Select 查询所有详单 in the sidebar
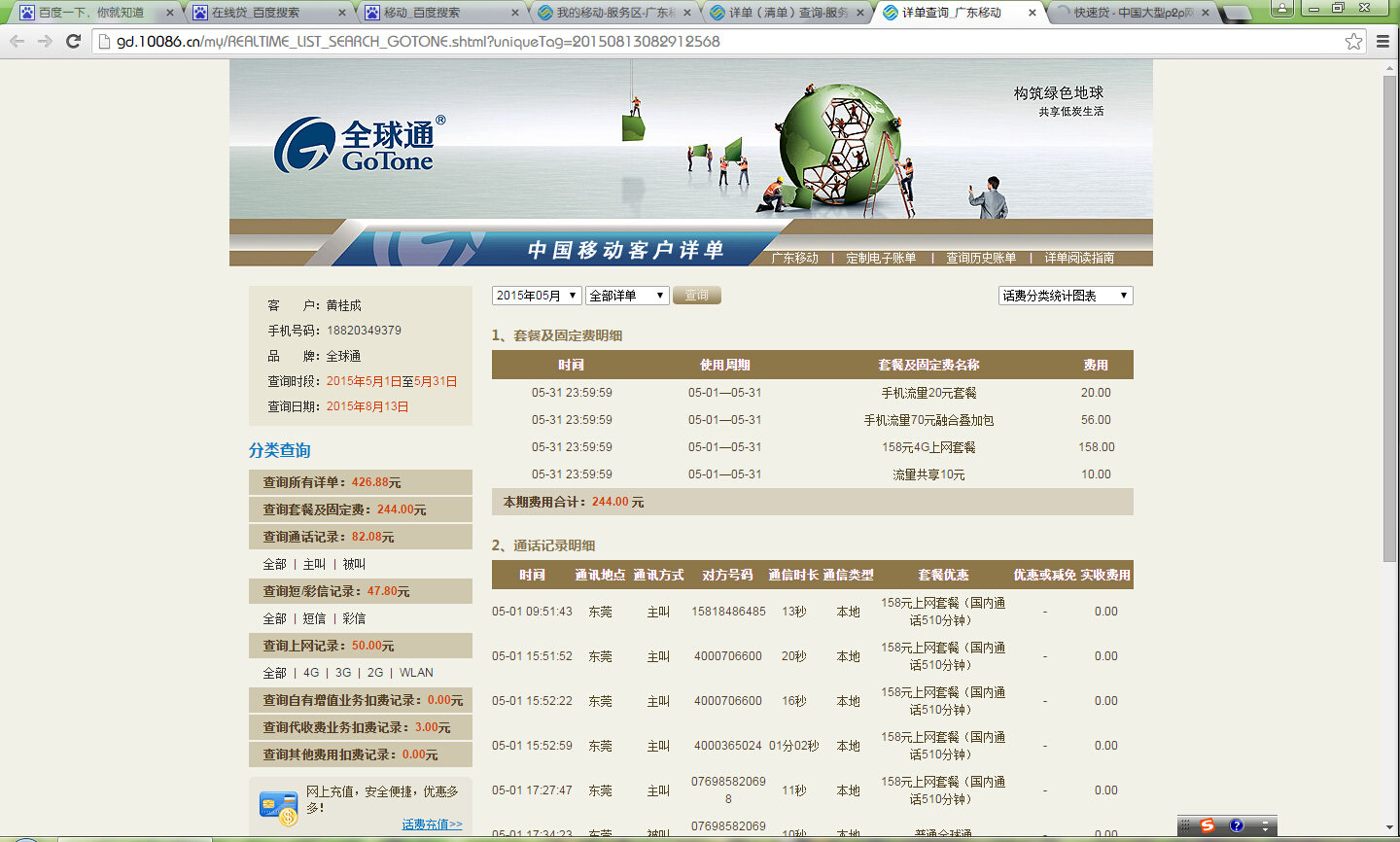The width and height of the screenshot is (1400, 842). coord(361,482)
